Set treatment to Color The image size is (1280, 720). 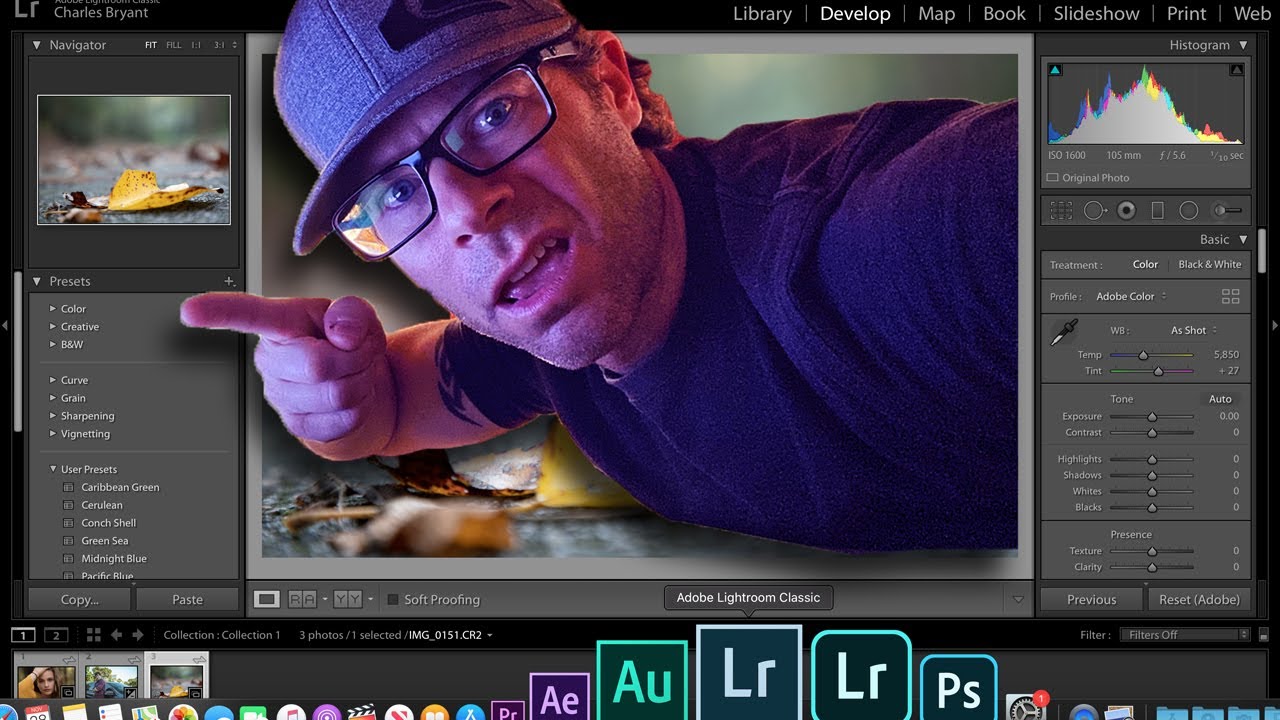[1145, 265]
